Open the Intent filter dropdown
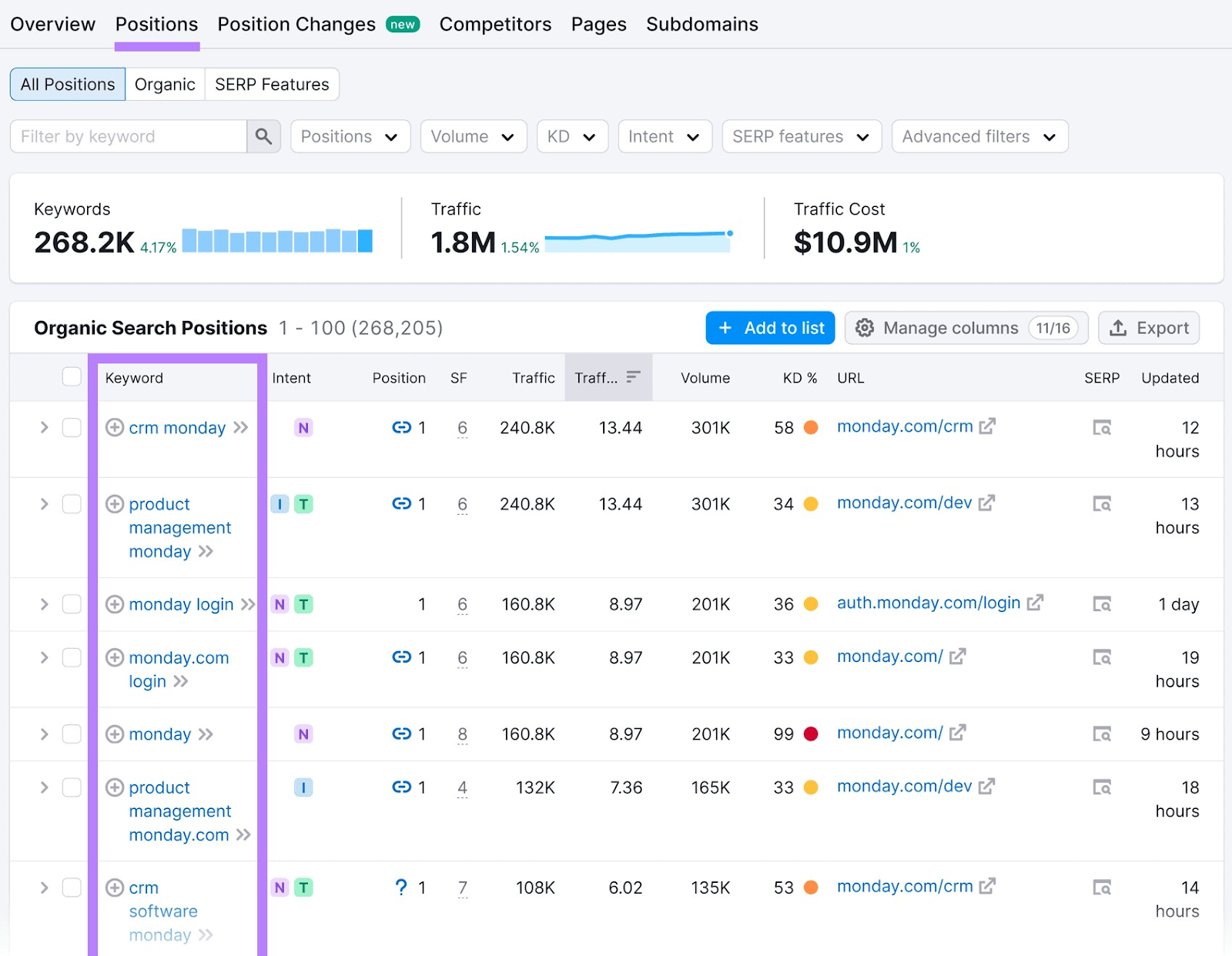Viewport: 1232px width, 956px height. (x=665, y=136)
